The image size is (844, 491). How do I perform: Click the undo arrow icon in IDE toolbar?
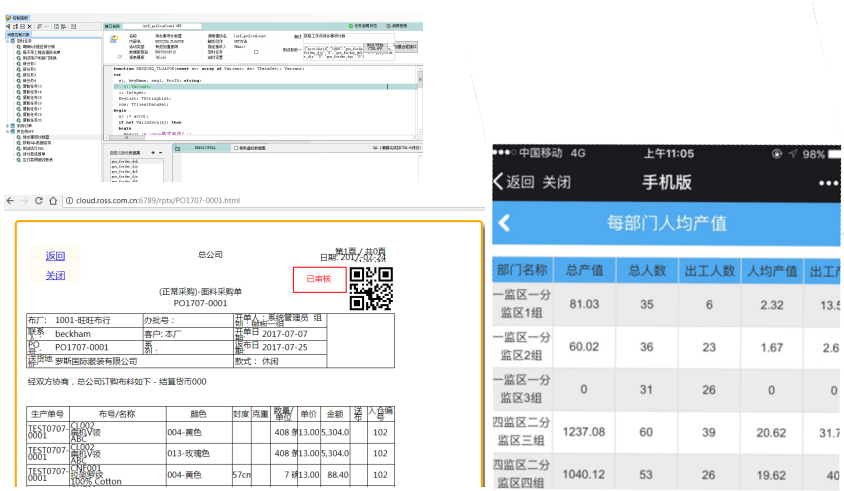pos(47,26)
